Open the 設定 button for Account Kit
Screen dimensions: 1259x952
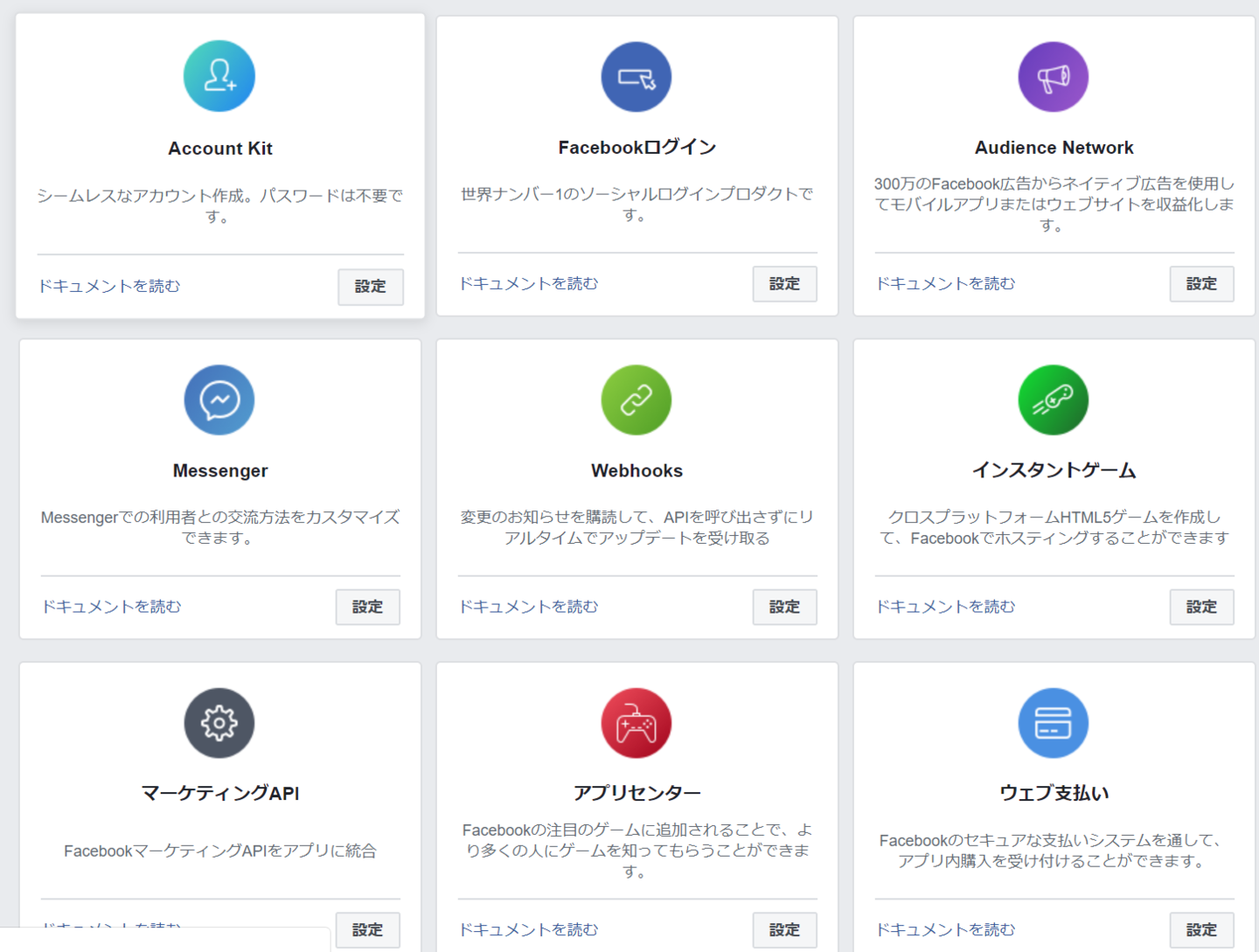point(371,287)
